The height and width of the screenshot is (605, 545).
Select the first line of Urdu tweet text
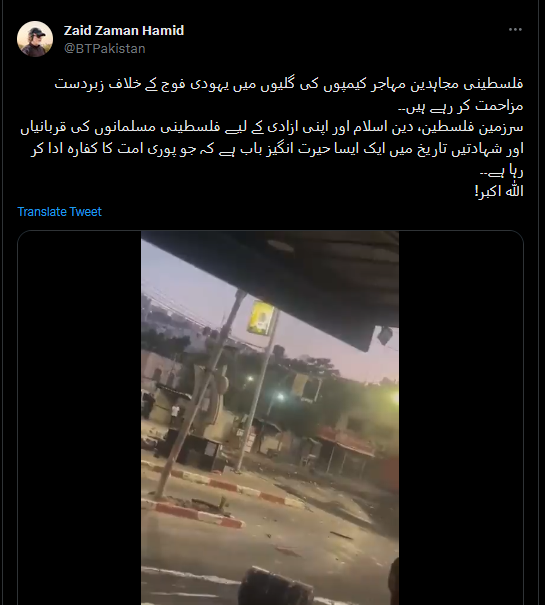point(289,84)
